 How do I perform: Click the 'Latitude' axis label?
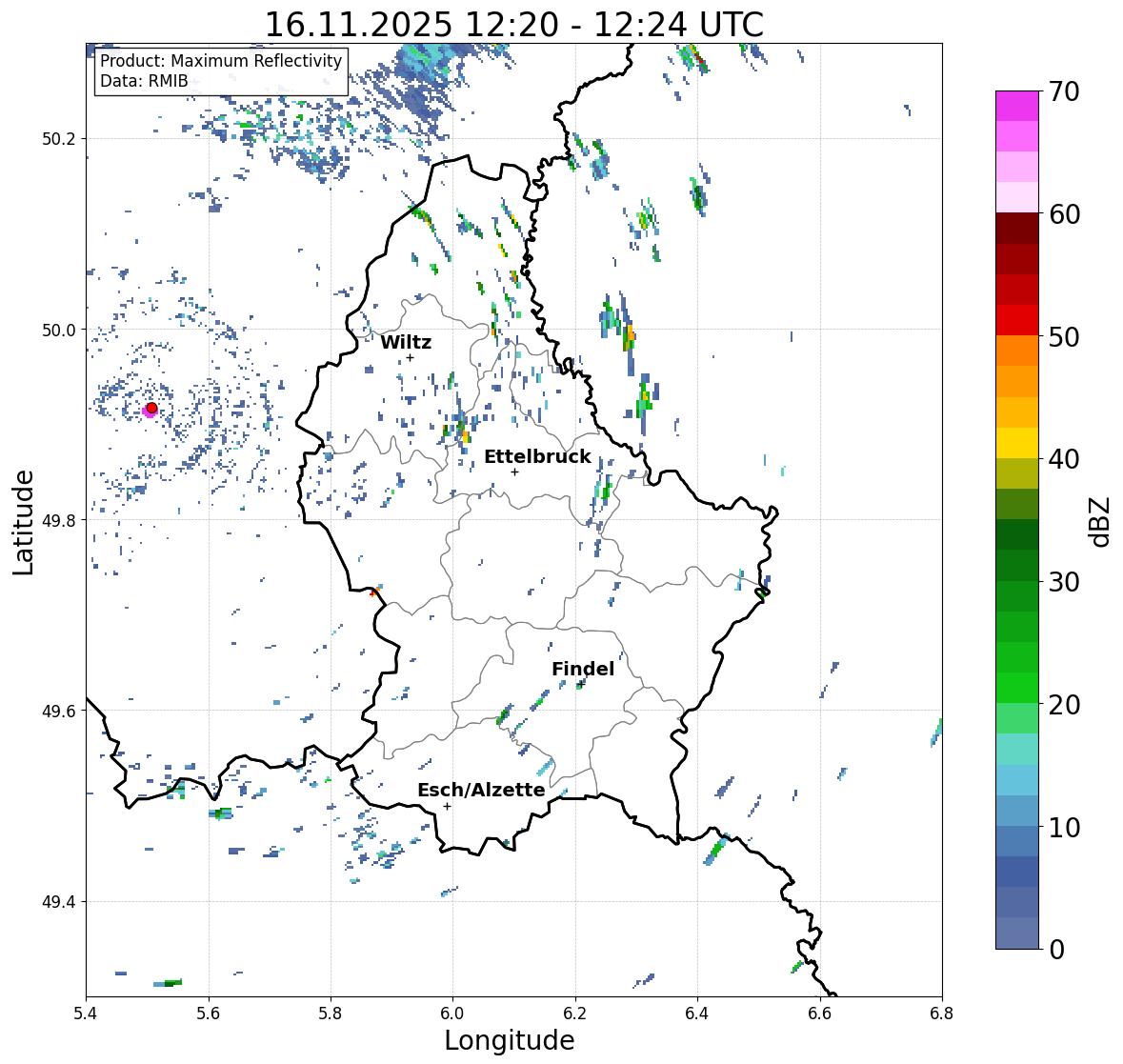[23, 523]
